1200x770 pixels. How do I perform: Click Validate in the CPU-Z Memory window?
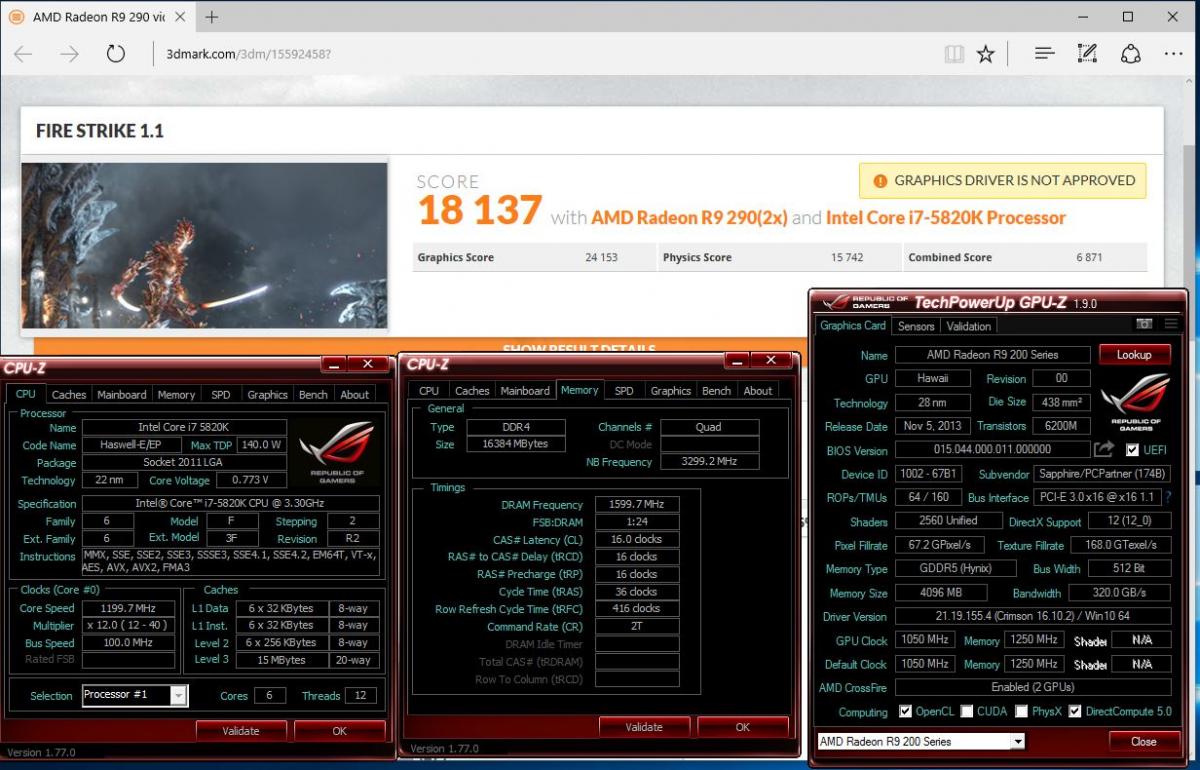pyautogui.click(x=644, y=727)
